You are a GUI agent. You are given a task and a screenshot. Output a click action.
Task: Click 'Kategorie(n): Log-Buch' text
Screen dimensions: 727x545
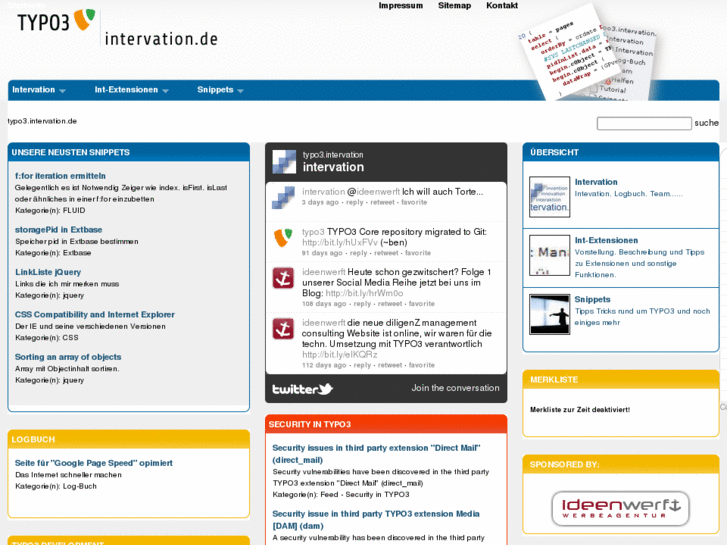pos(56,486)
